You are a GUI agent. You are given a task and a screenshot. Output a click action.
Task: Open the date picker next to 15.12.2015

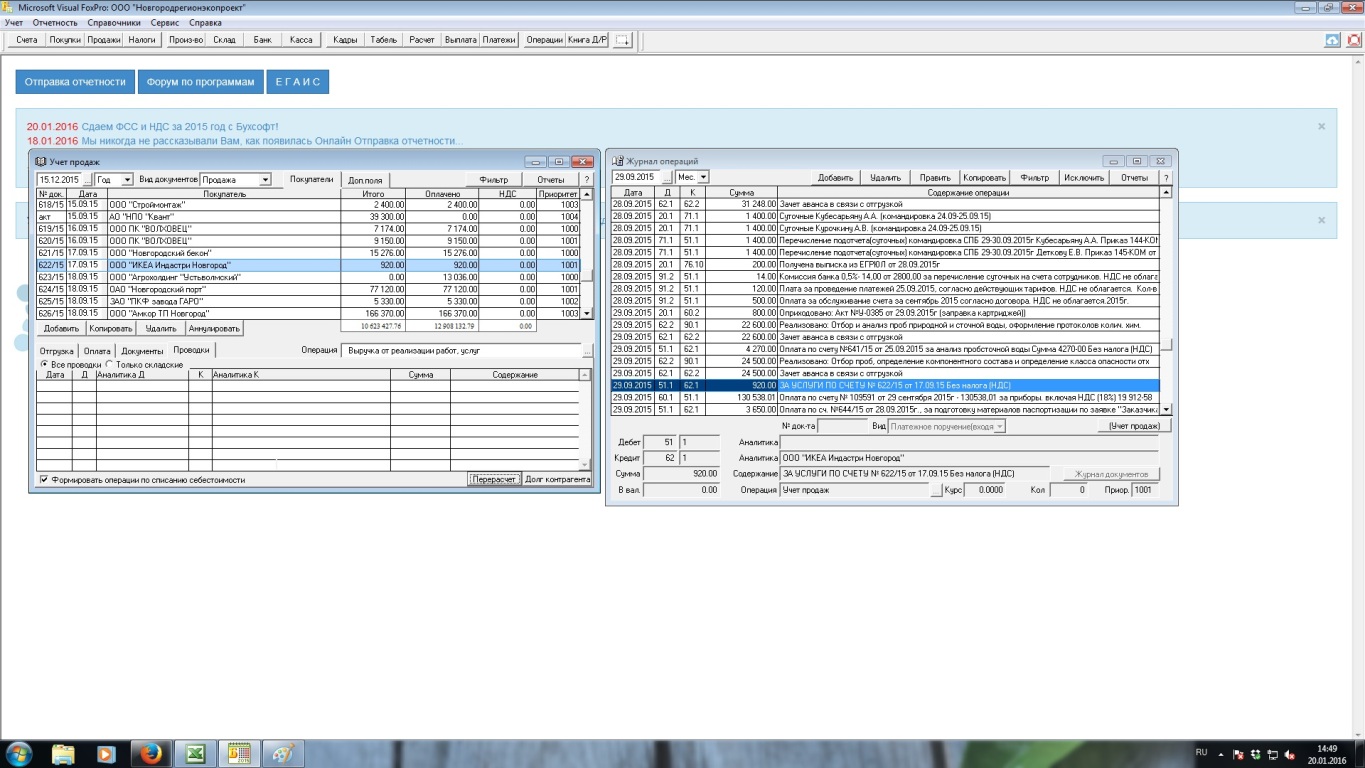[87, 180]
